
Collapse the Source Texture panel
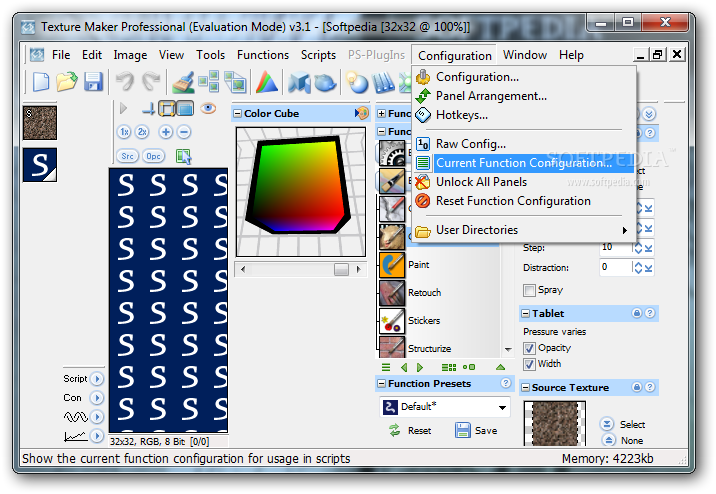coord(526,388)
